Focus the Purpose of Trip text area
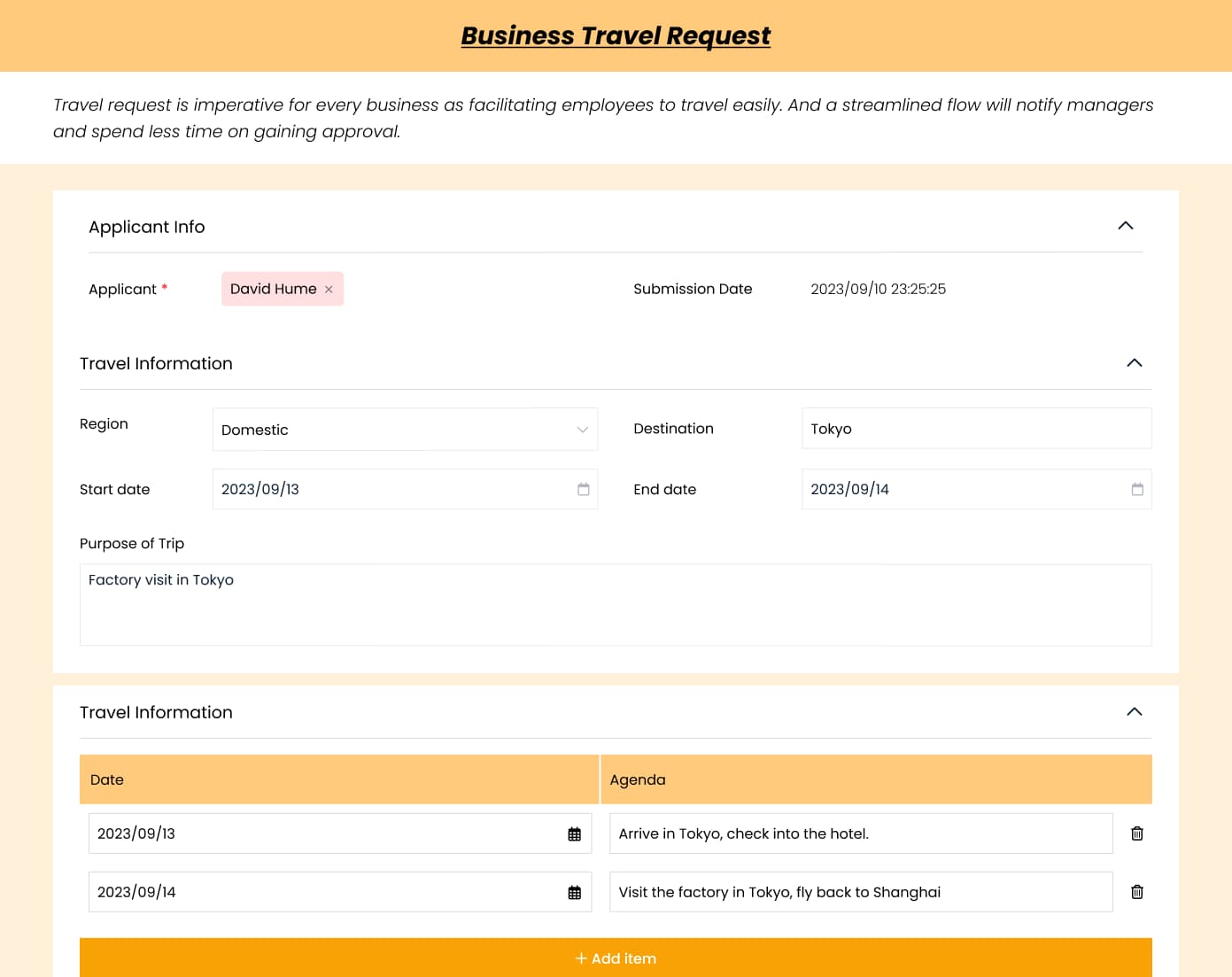Image resolution: width=1232 pixels, height=977 pixels. (616, 605)
